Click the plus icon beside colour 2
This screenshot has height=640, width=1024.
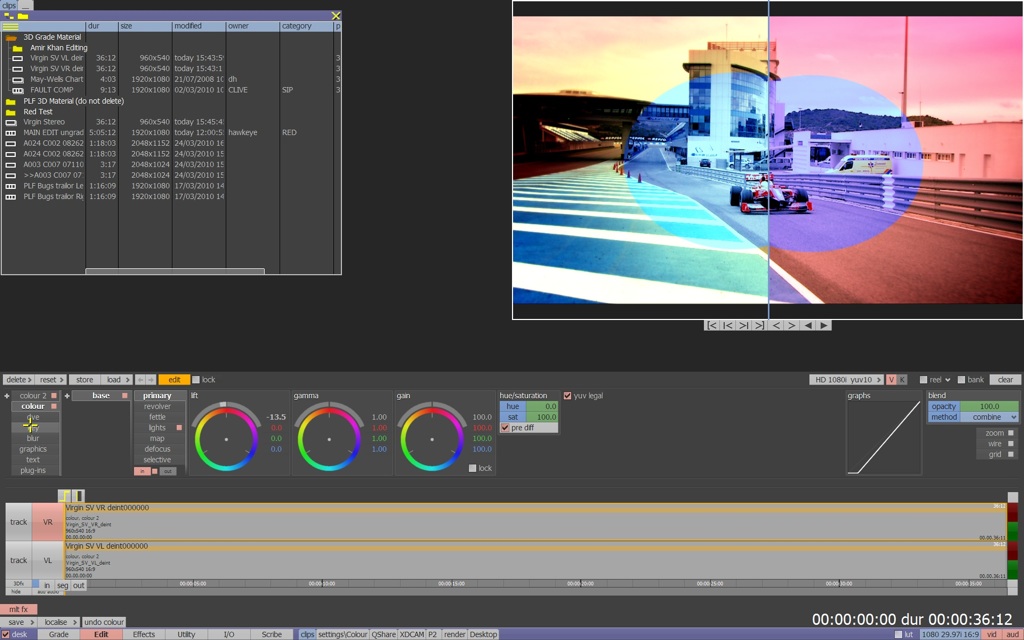coord(7,396)
